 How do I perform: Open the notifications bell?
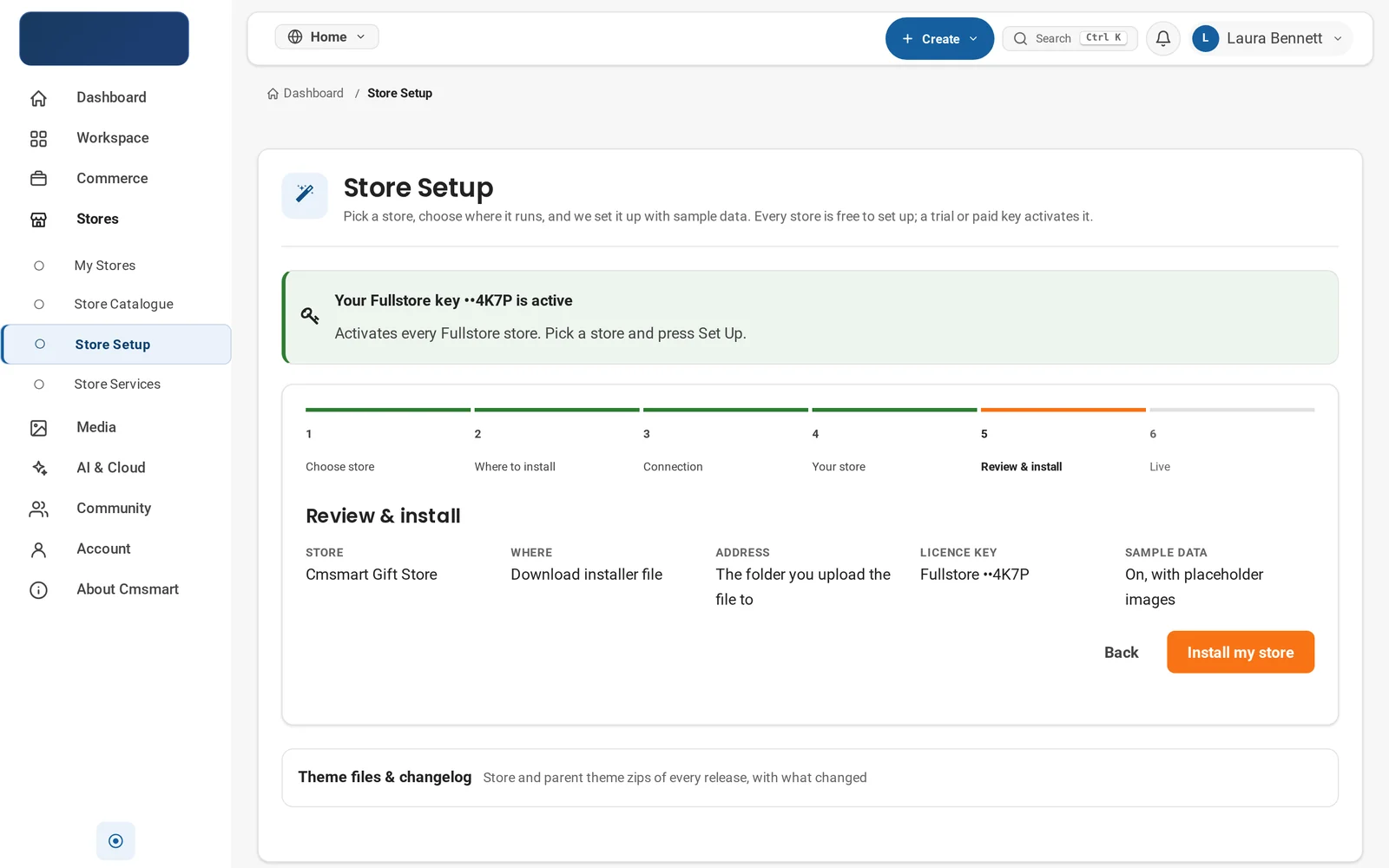click(x=1163, y=38)
